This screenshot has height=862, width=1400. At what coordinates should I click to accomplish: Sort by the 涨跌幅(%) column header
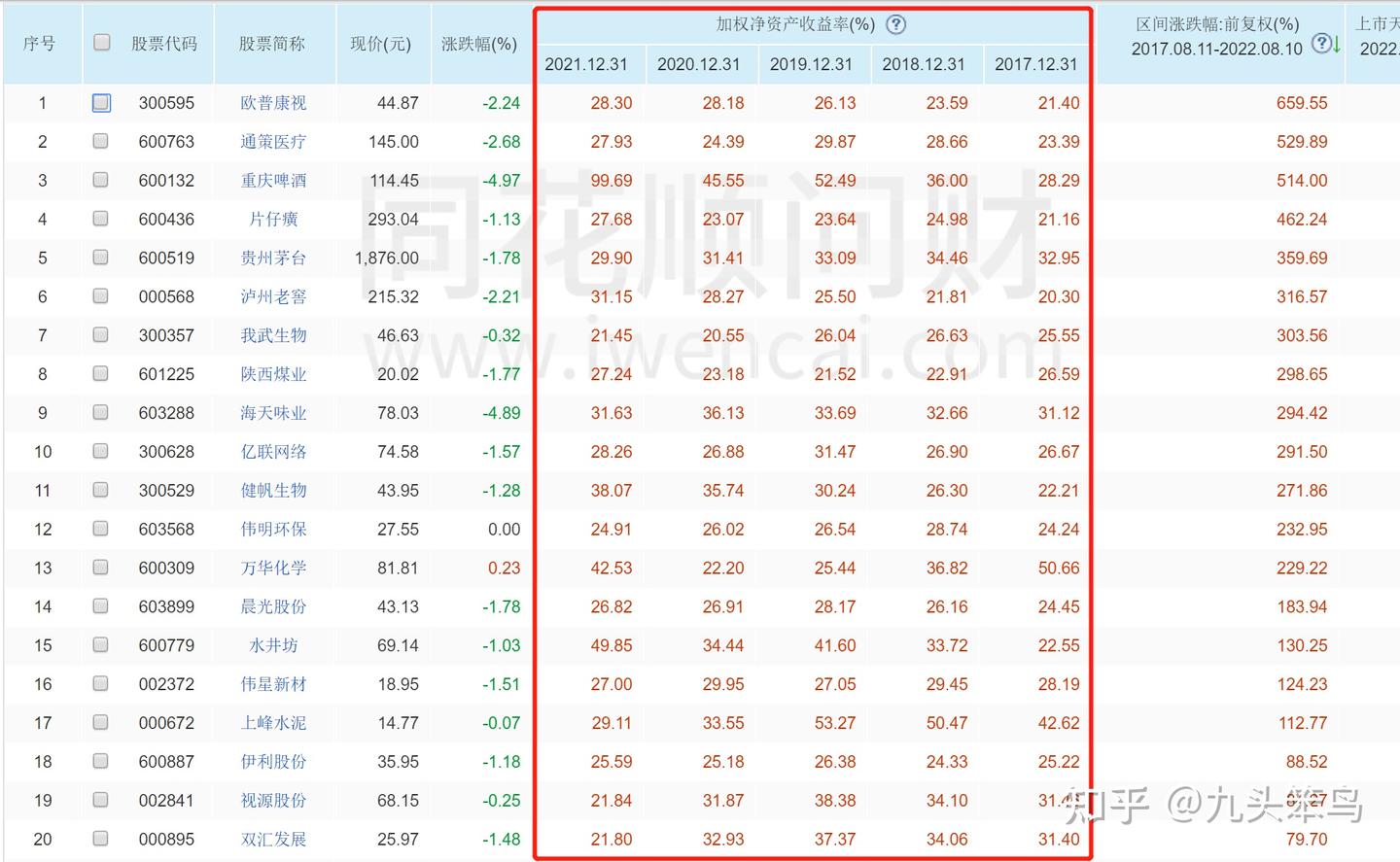(478, 44)
